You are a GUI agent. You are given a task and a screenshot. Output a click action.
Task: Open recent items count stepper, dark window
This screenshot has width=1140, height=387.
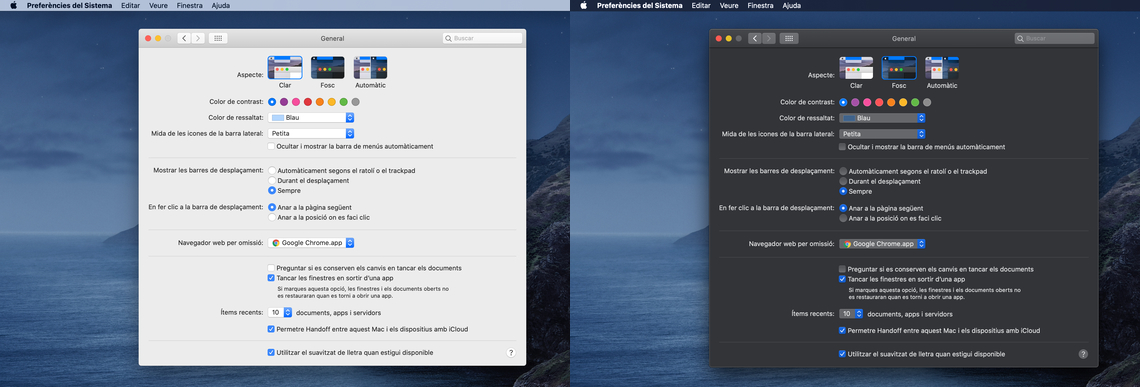coord(851,314)
